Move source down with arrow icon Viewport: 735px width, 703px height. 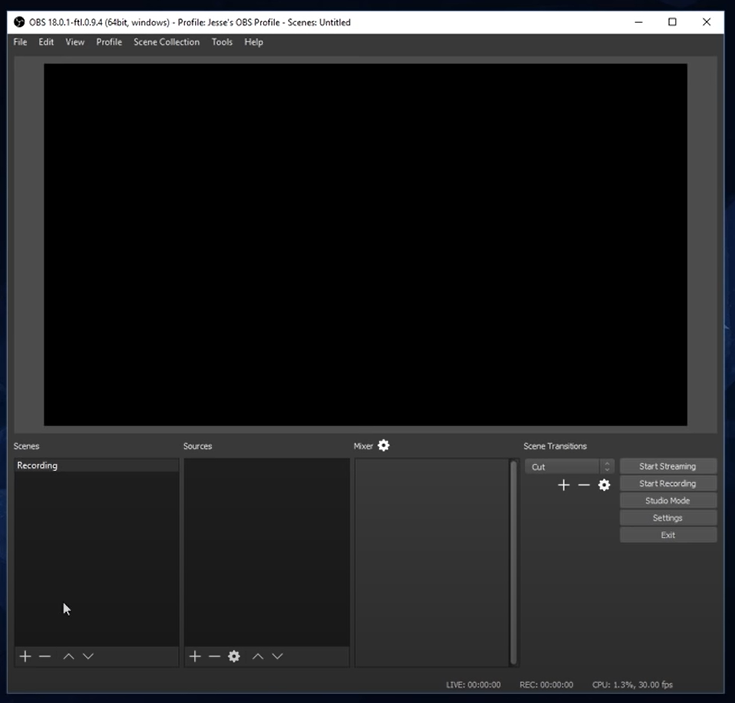tap(277, 656)
